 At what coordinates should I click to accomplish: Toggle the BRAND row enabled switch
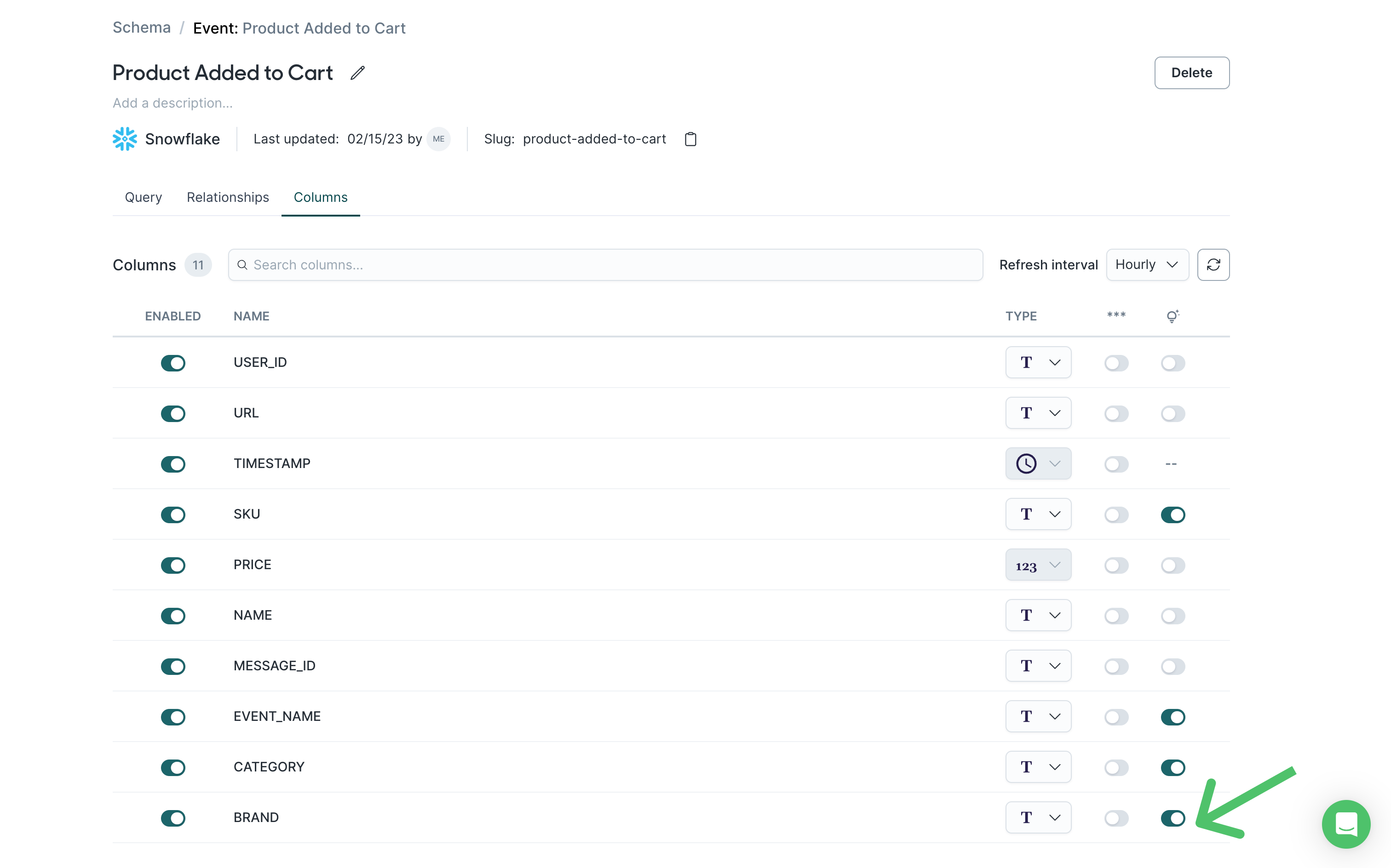pyautogui.click(x=174, y=818)
